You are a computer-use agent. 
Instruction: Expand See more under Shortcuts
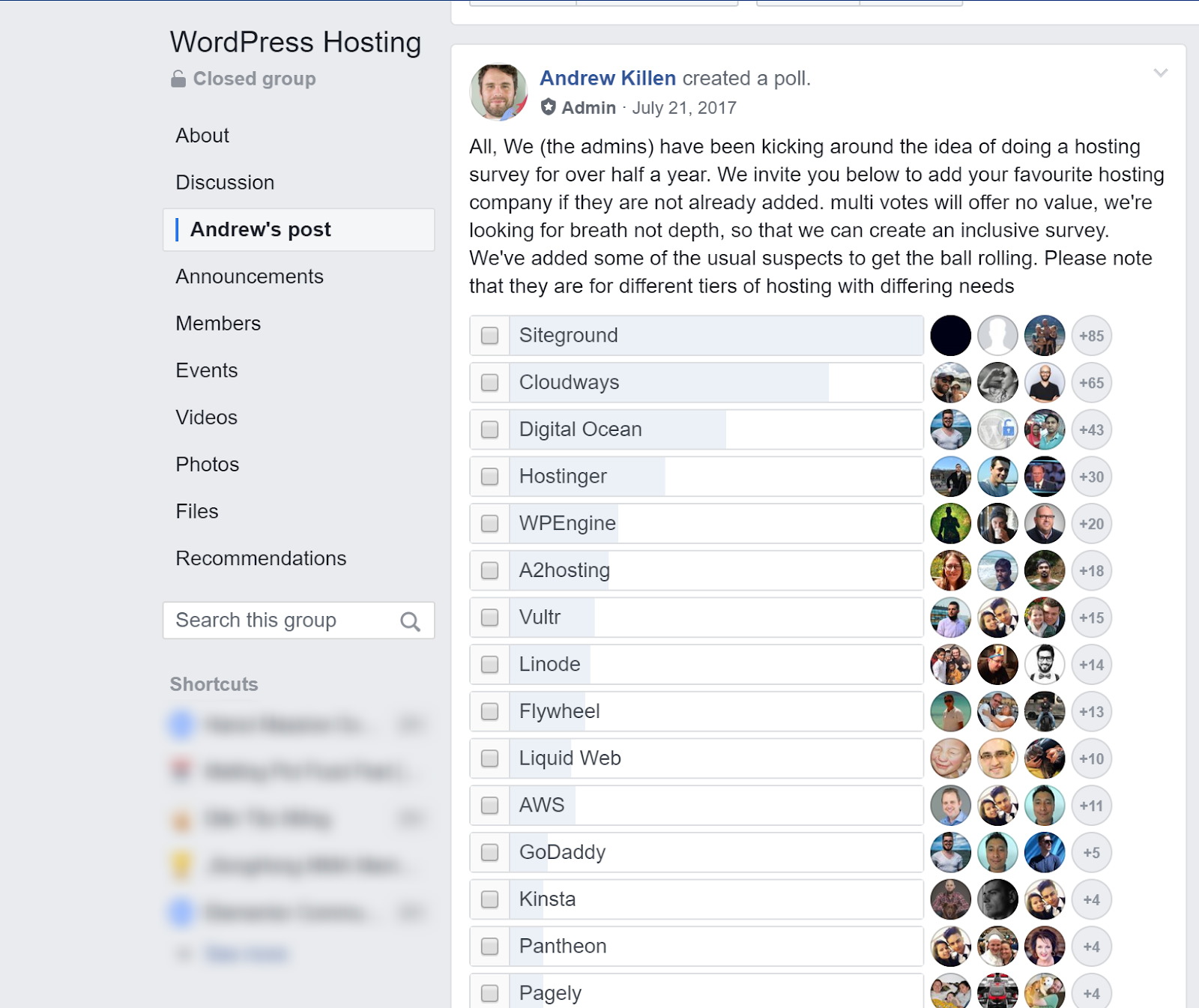point(246,954)
